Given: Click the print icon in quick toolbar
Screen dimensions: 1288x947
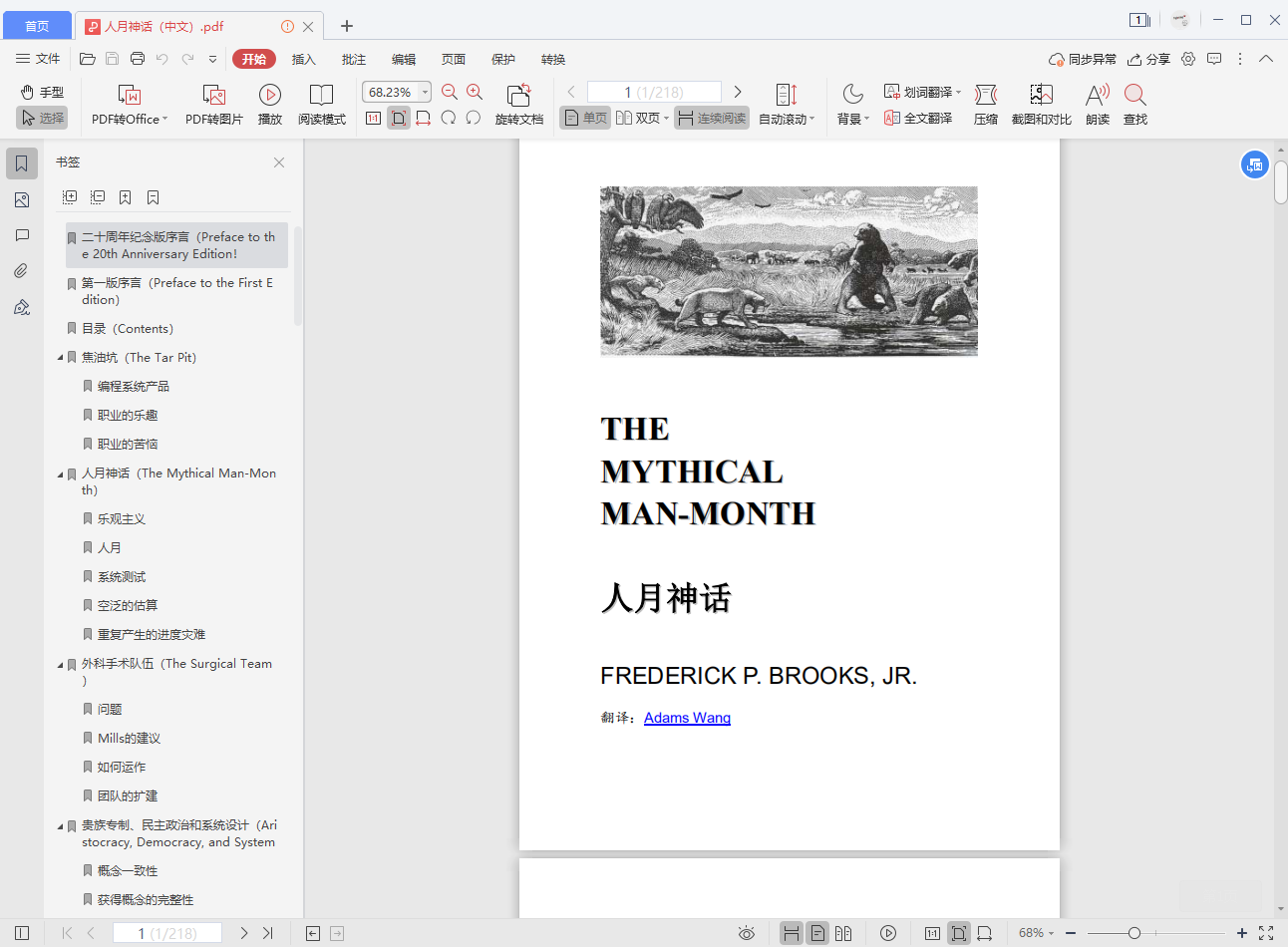Looking at the screenshot, I should (x=138, y=59).
